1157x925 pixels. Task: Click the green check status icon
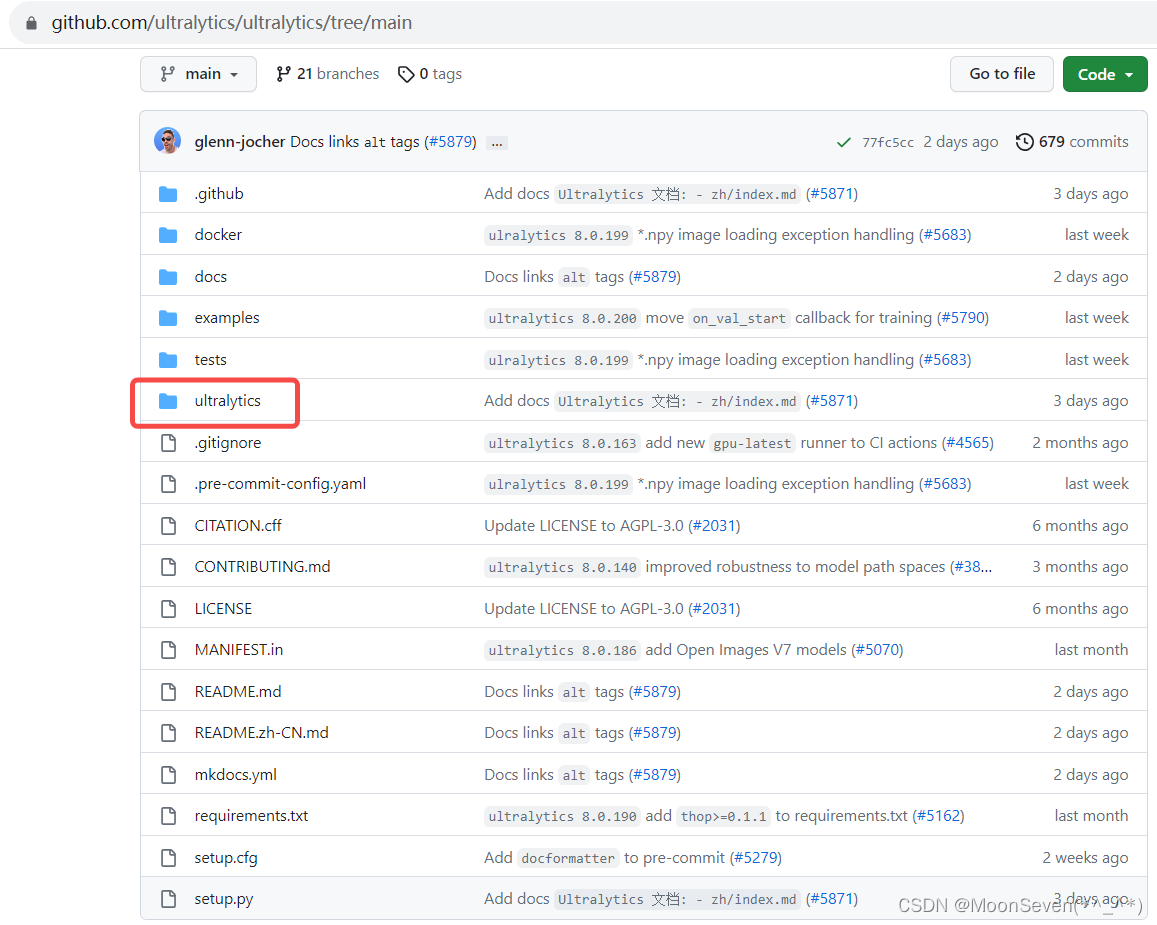[843, 142]
